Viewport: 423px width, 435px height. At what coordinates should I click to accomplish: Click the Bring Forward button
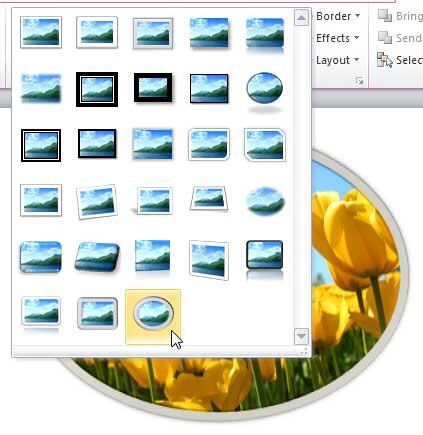[x=399, y=16]
